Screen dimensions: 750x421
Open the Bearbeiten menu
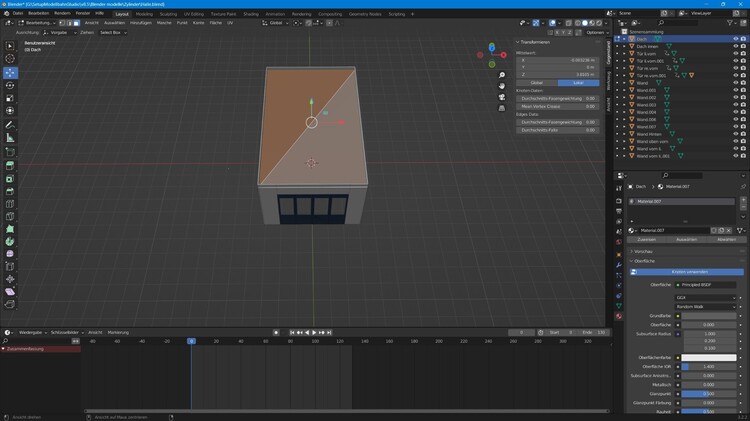point(38,13)
